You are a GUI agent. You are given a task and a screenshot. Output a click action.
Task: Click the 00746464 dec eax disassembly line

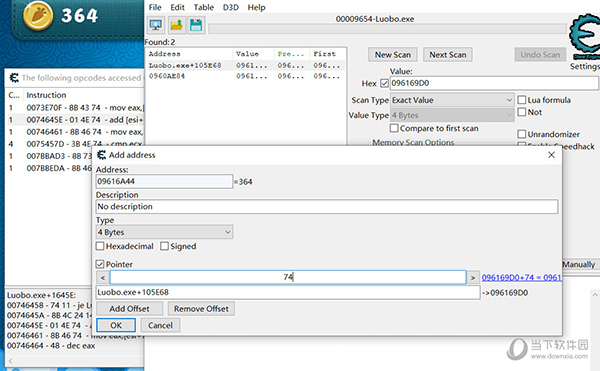(x=51, y=346)
